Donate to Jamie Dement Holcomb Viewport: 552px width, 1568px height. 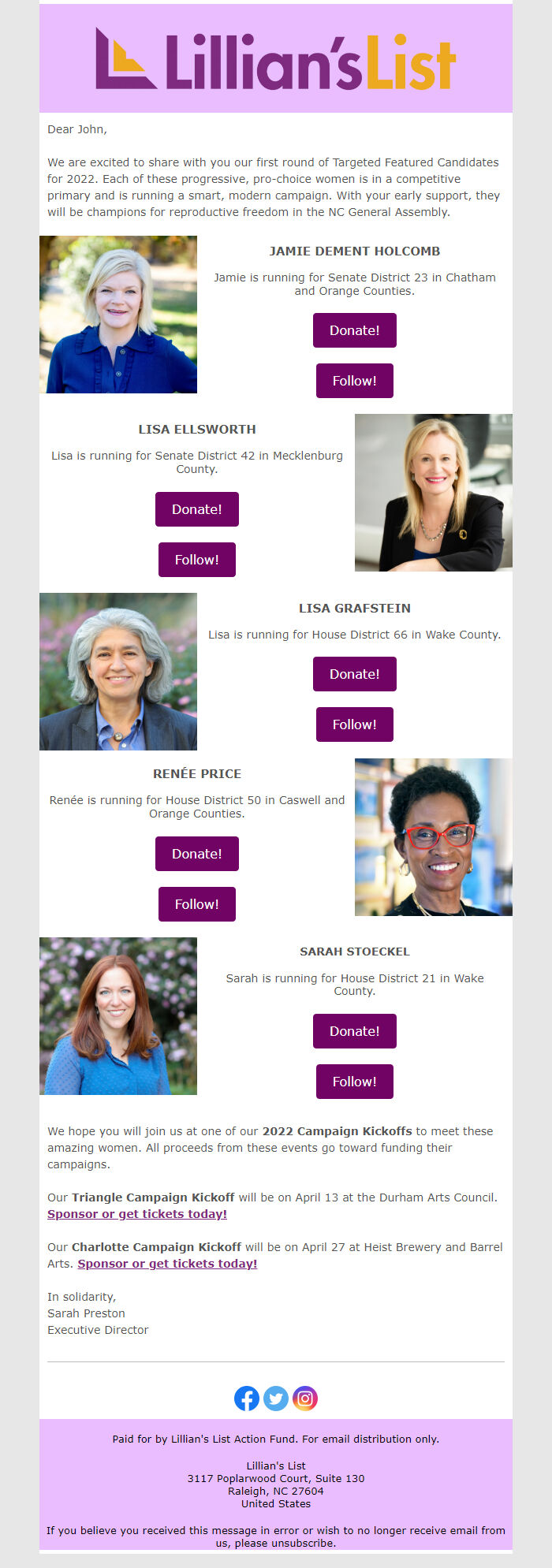355,330
